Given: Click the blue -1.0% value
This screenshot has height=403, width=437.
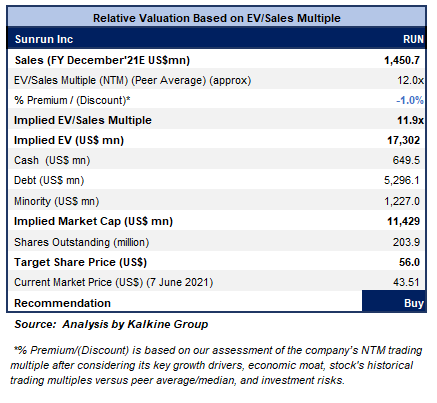Looking at the screenshot, I should [410, 100].
